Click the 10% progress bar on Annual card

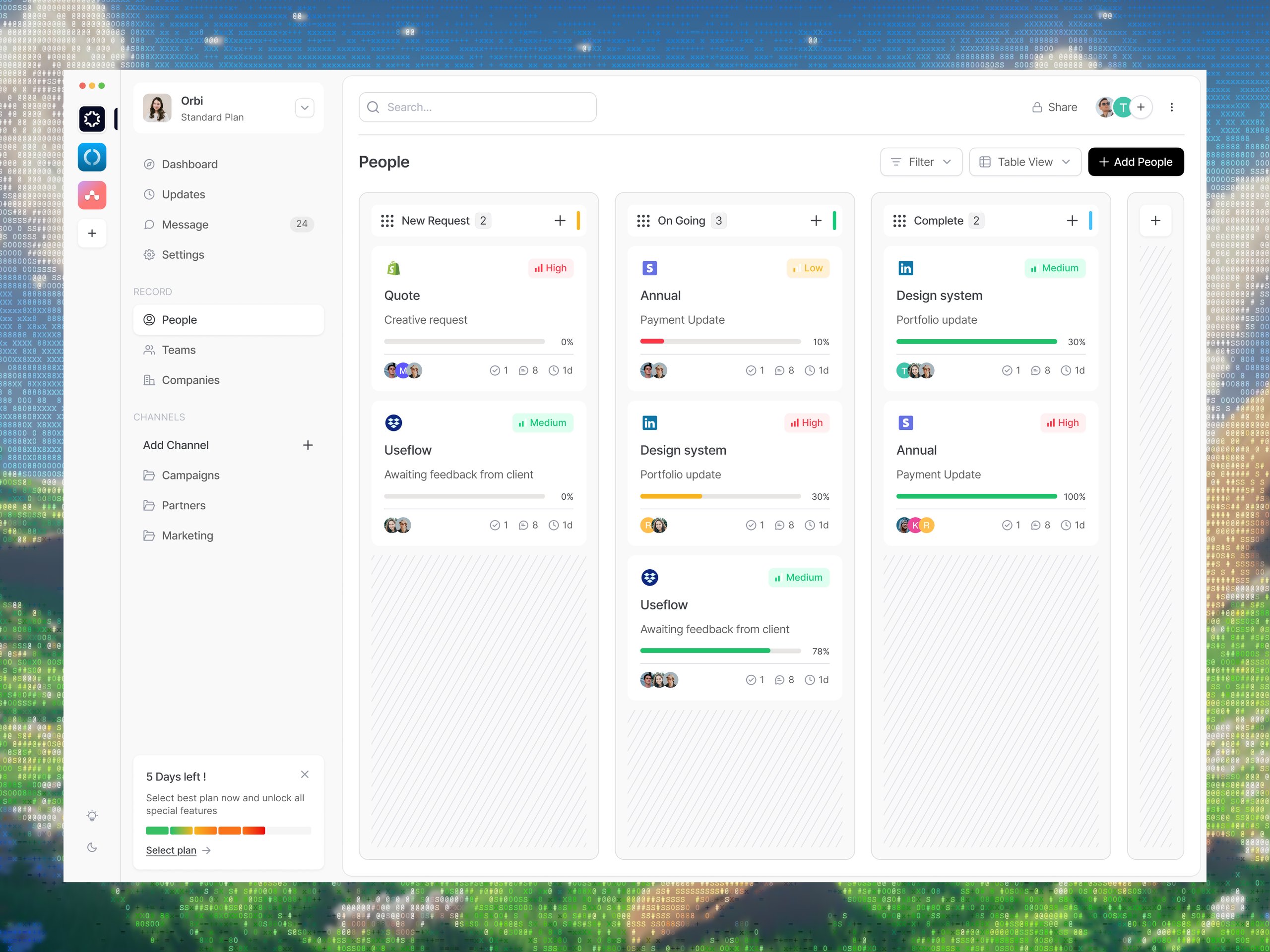[x=720, y=342]
